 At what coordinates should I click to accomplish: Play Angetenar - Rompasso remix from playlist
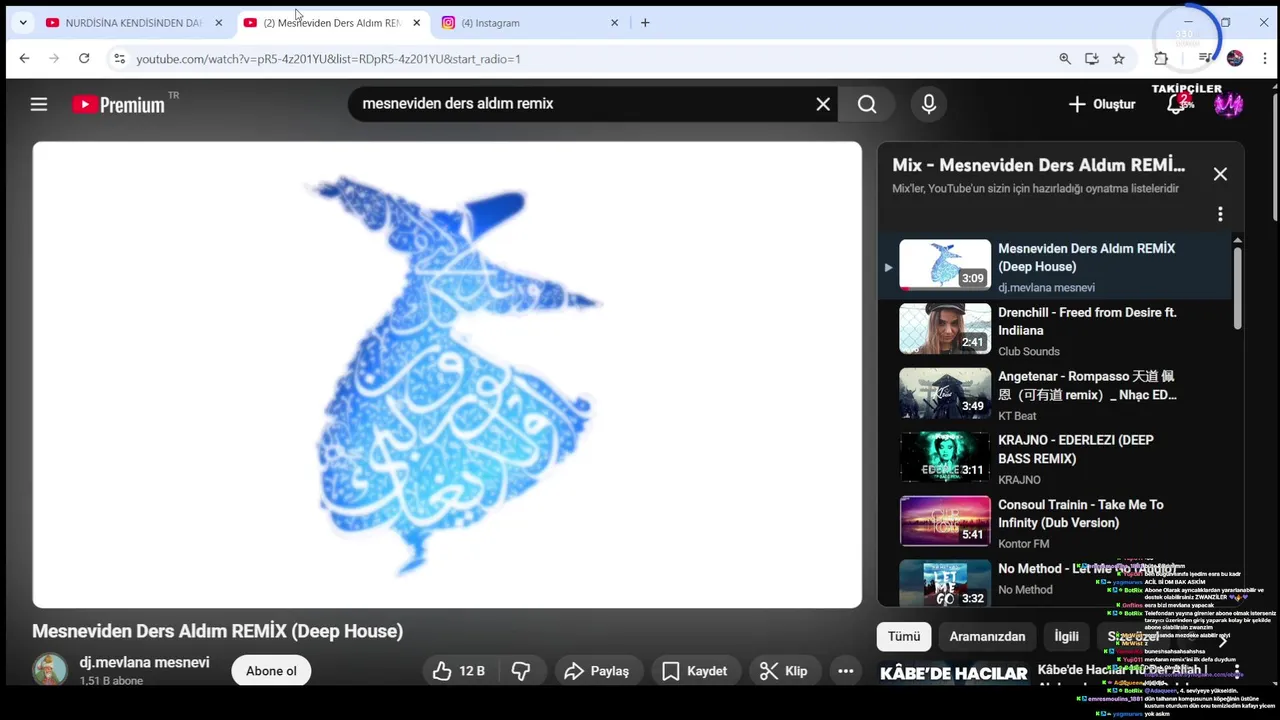coord(1055,394)
